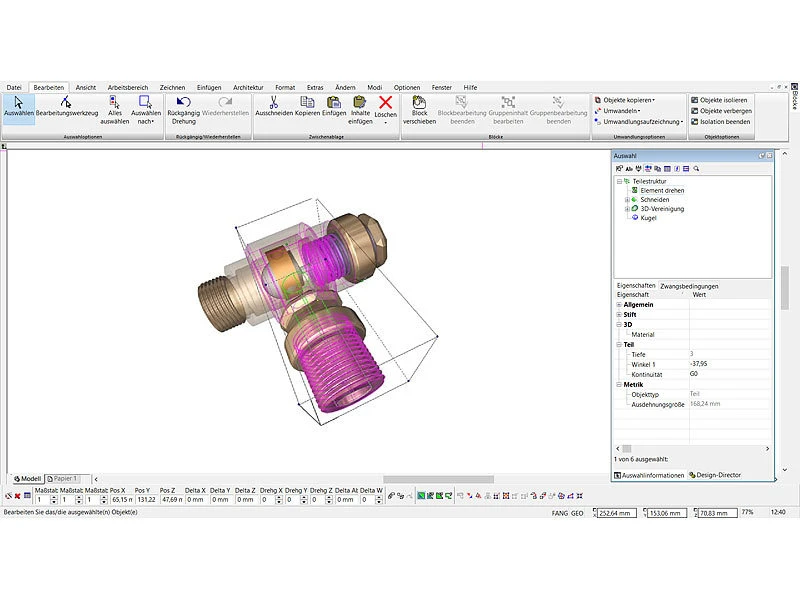Image resolution: width=800 pixels, height=600 pixels.
Task: Click the Pos X input field
Action: (x=121, y=498)
